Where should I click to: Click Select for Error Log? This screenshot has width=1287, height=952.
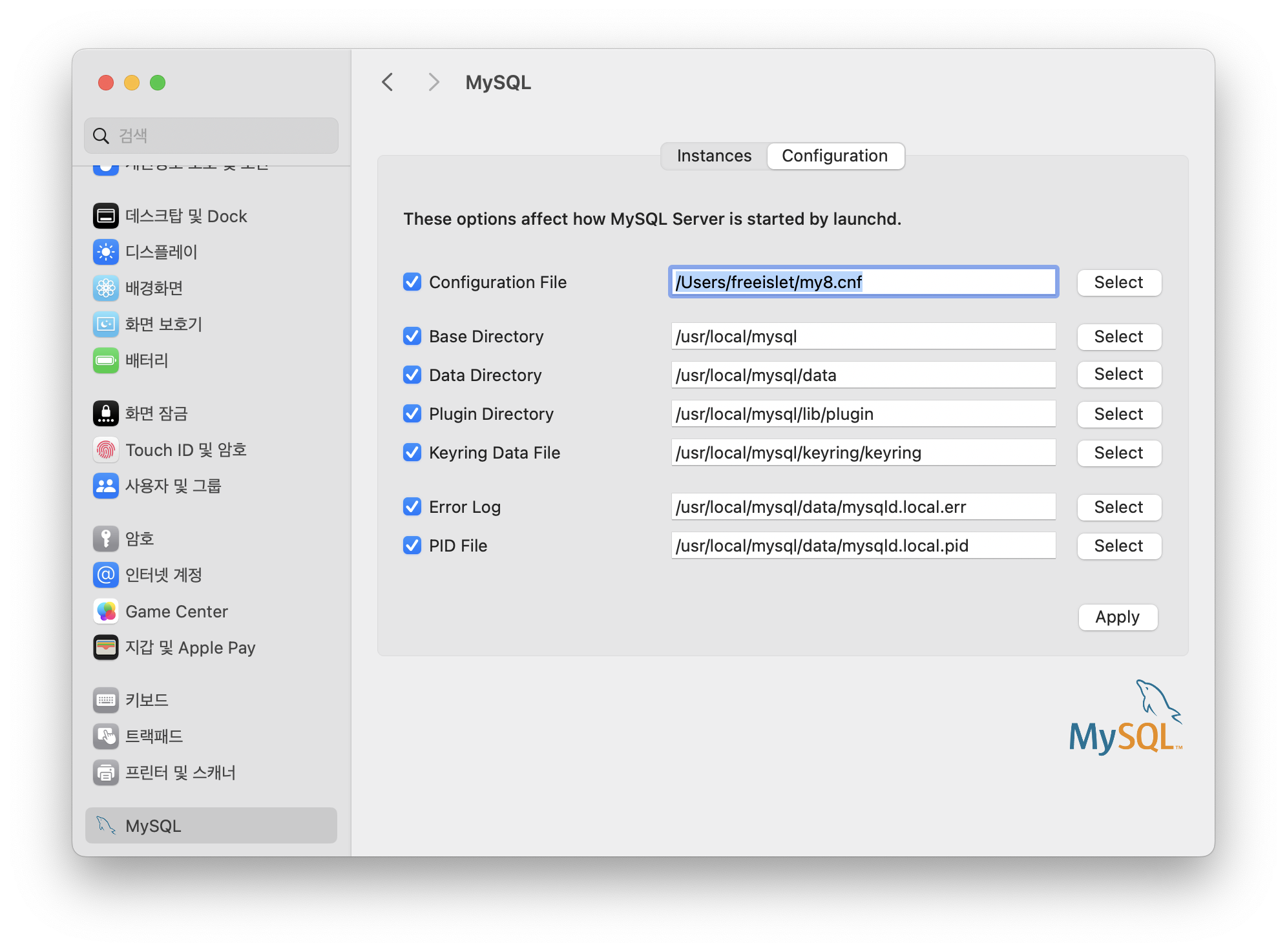pyautogui.click(x=1118, y=507)
